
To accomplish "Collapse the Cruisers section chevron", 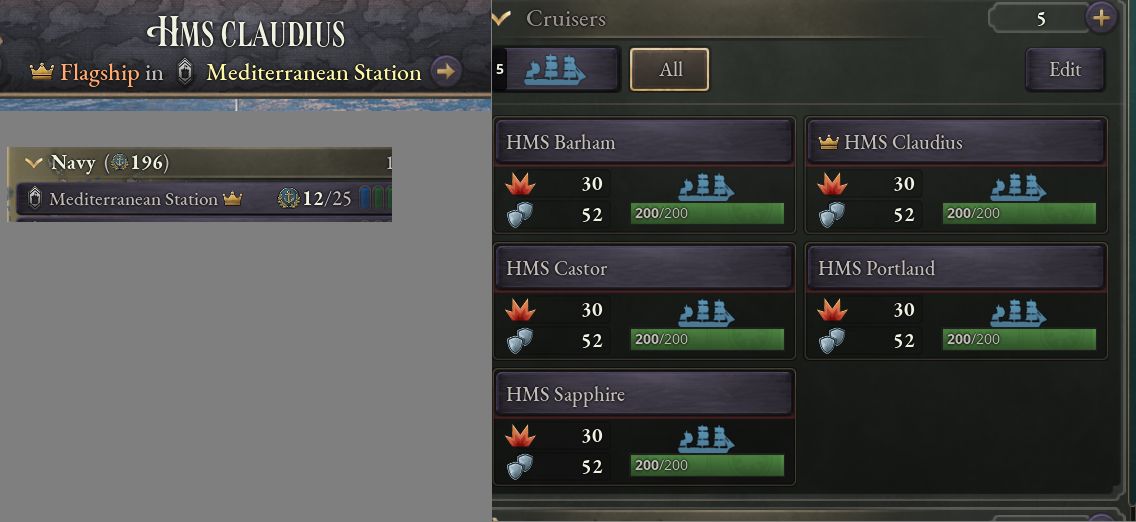I will tap(502, 18).
